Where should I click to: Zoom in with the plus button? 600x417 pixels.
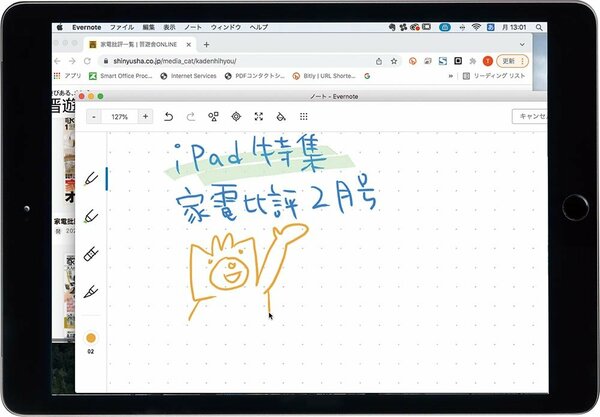145,117
